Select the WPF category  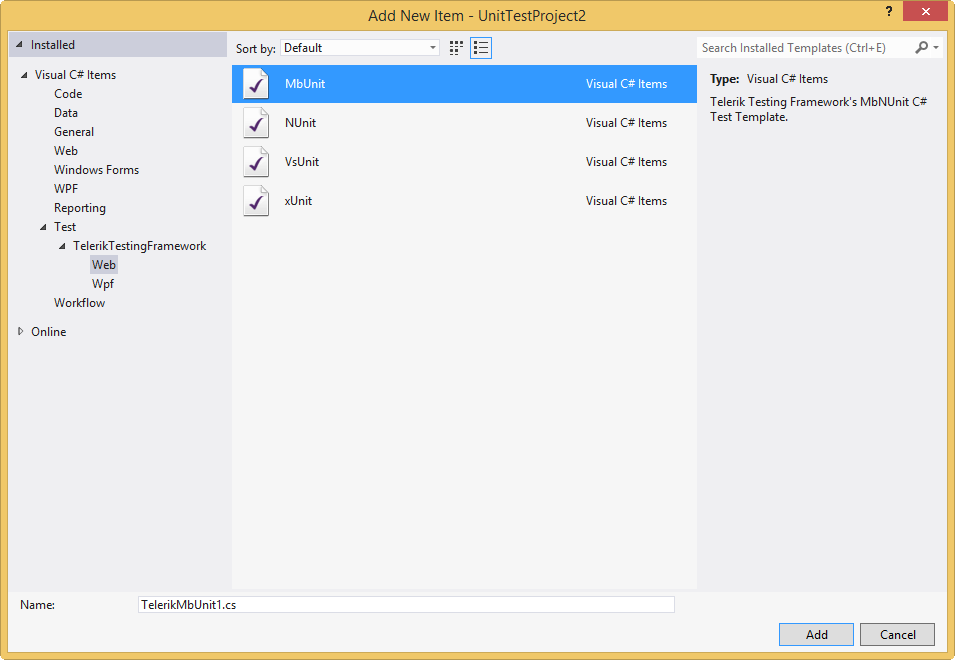(x=66, y=189)
